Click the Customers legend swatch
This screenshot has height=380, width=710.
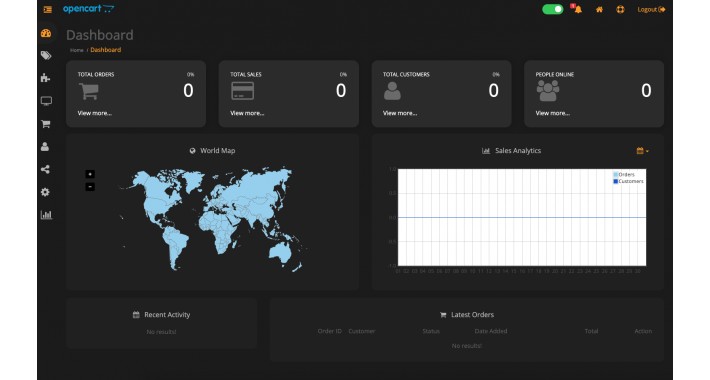[615, 181]
